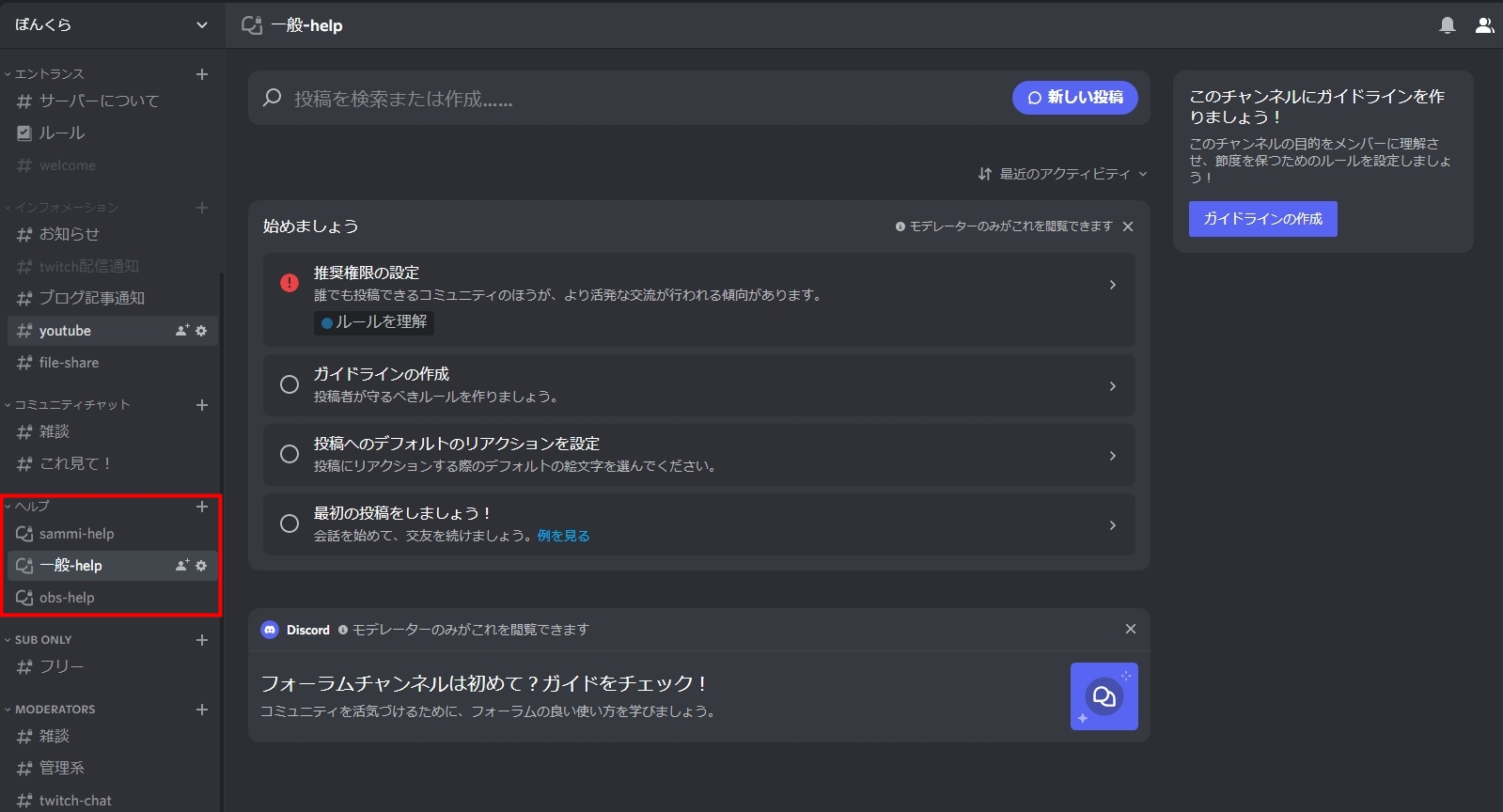
Task: Add a channel to エントランス category
Action: click(x=202, y=74)
